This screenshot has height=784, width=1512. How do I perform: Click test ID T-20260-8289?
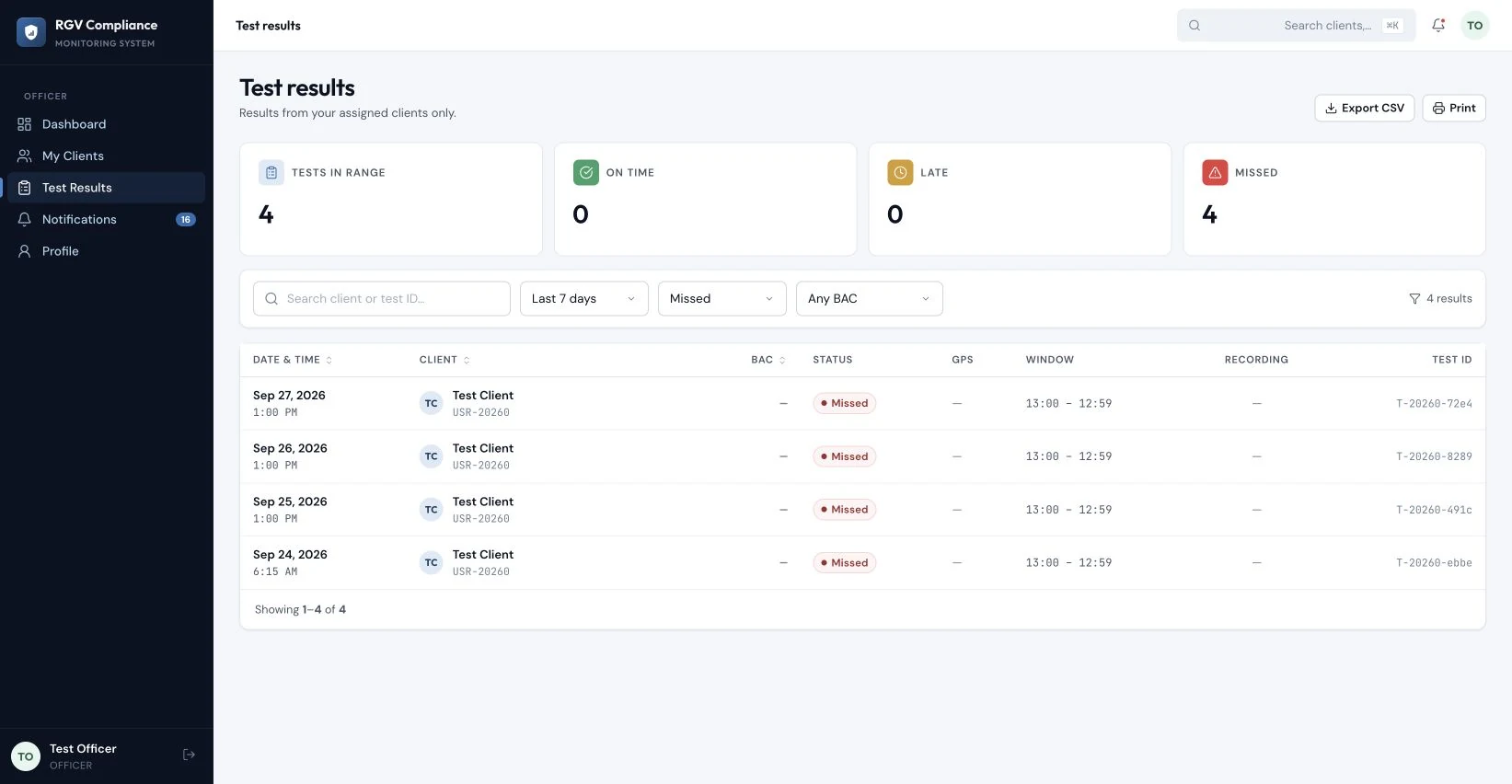tap(1434, 456)
